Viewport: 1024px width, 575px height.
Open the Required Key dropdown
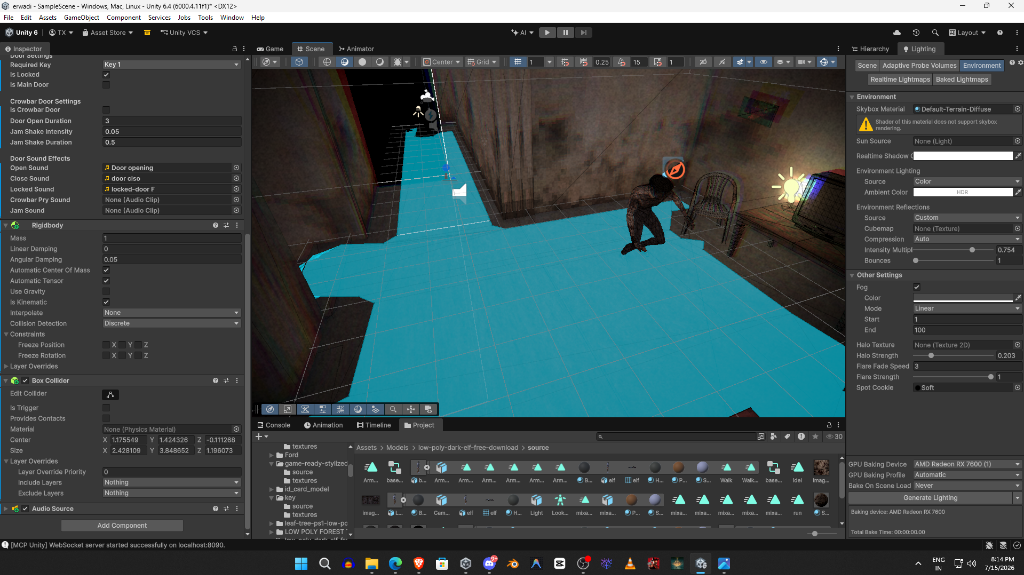172,64
